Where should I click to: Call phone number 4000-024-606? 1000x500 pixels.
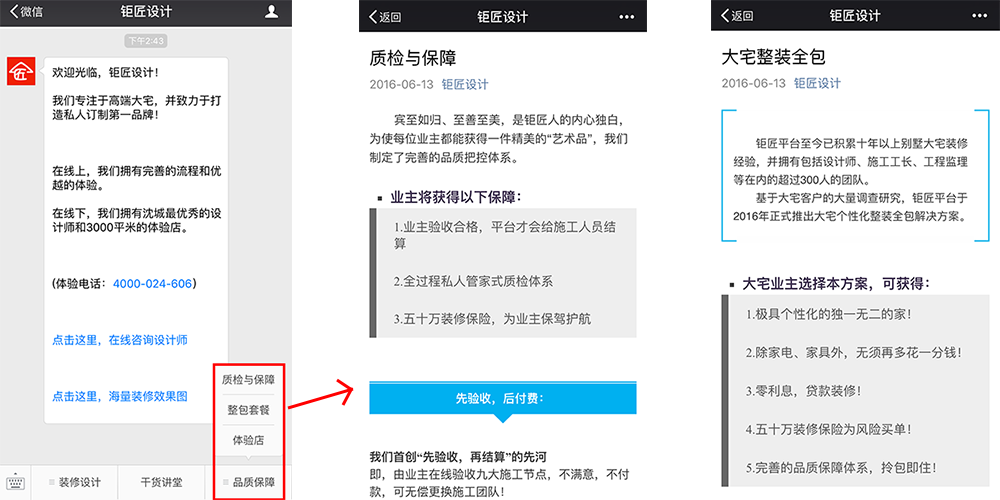click(152, 284)
